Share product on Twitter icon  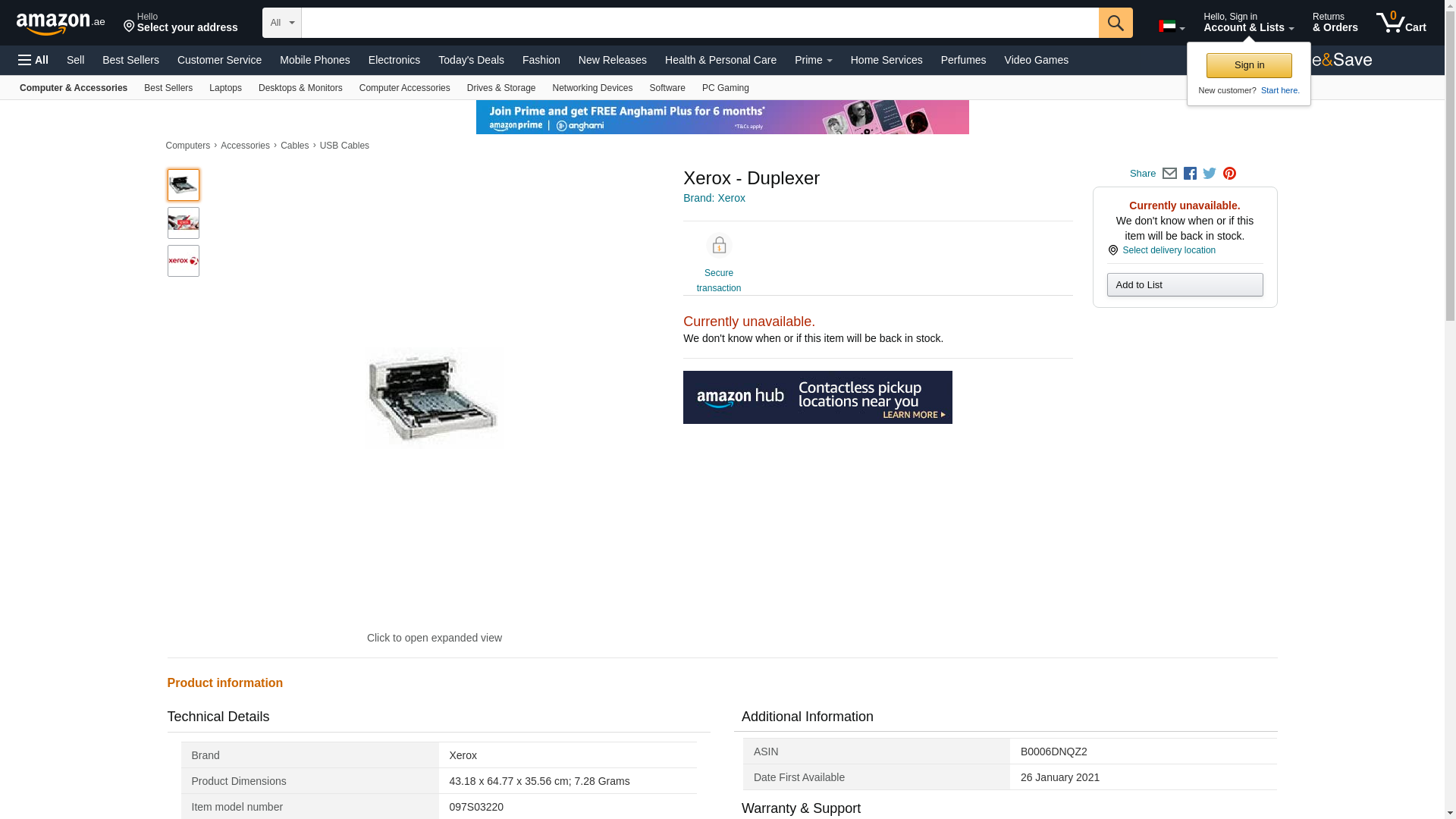tap(1210, 174)
